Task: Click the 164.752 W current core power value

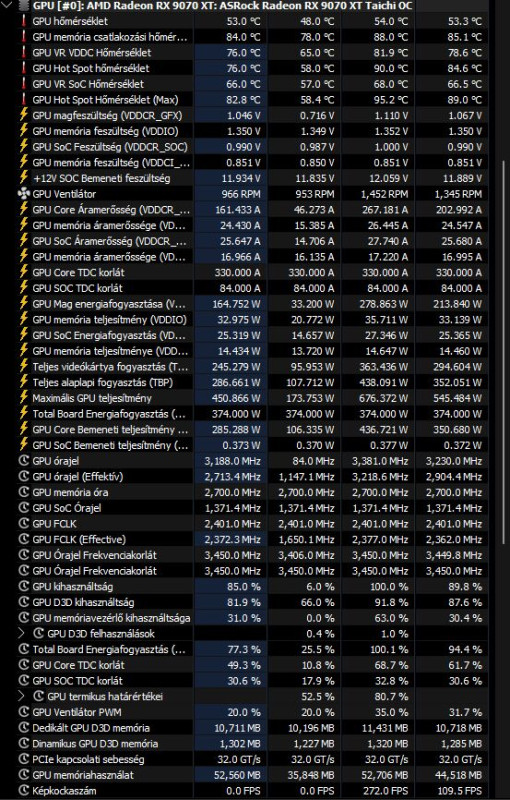Action: coord(237,304)
